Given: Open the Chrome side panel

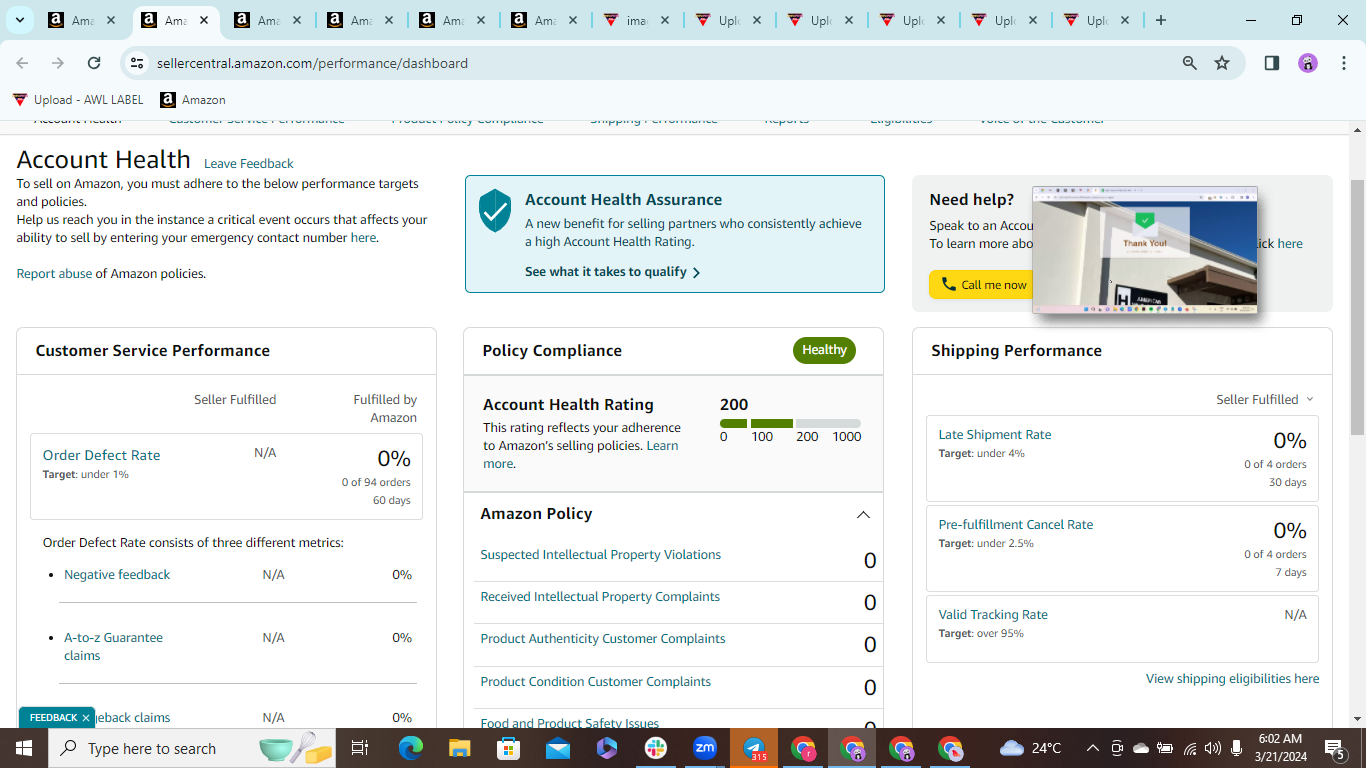Looking at the screenshot, I should [1272, 63].
